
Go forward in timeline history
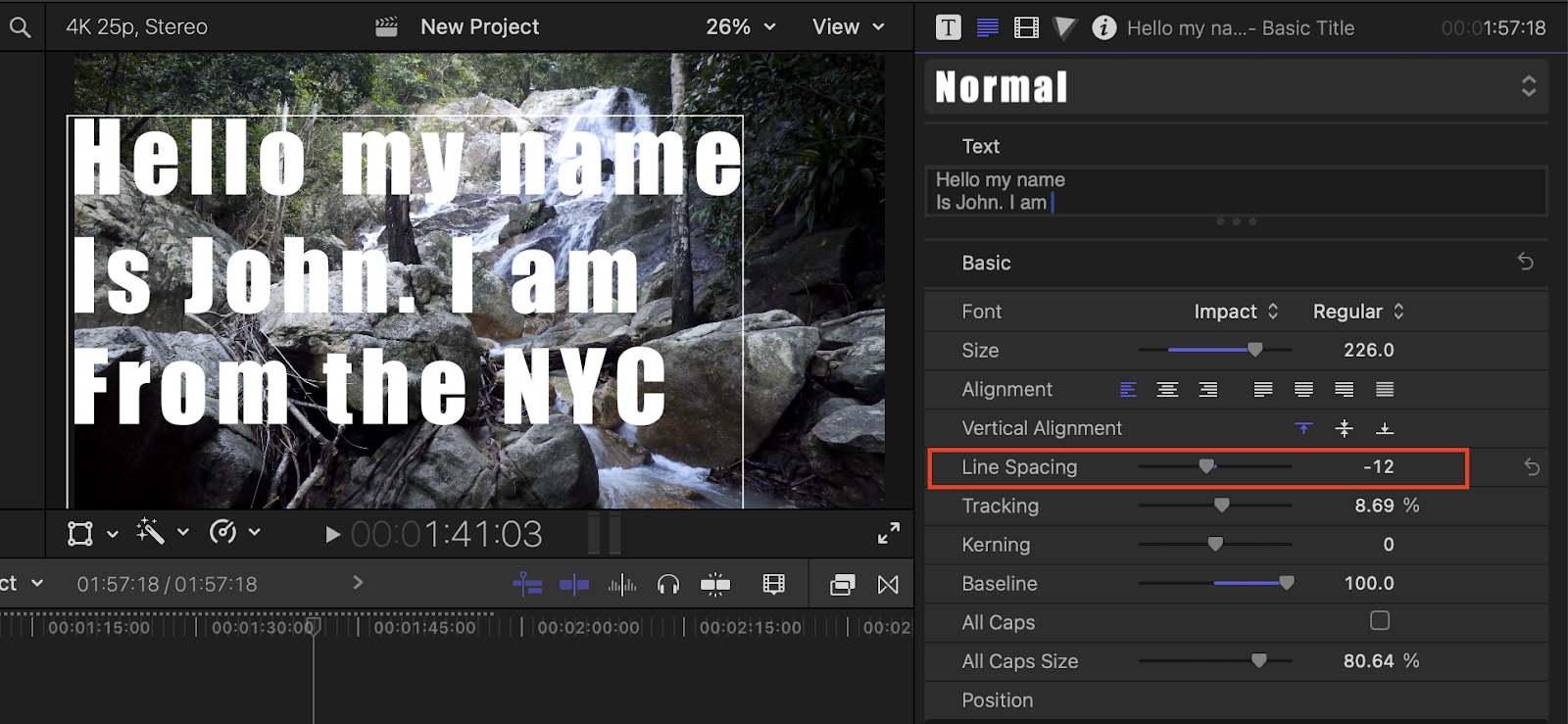tap(358, 583)
